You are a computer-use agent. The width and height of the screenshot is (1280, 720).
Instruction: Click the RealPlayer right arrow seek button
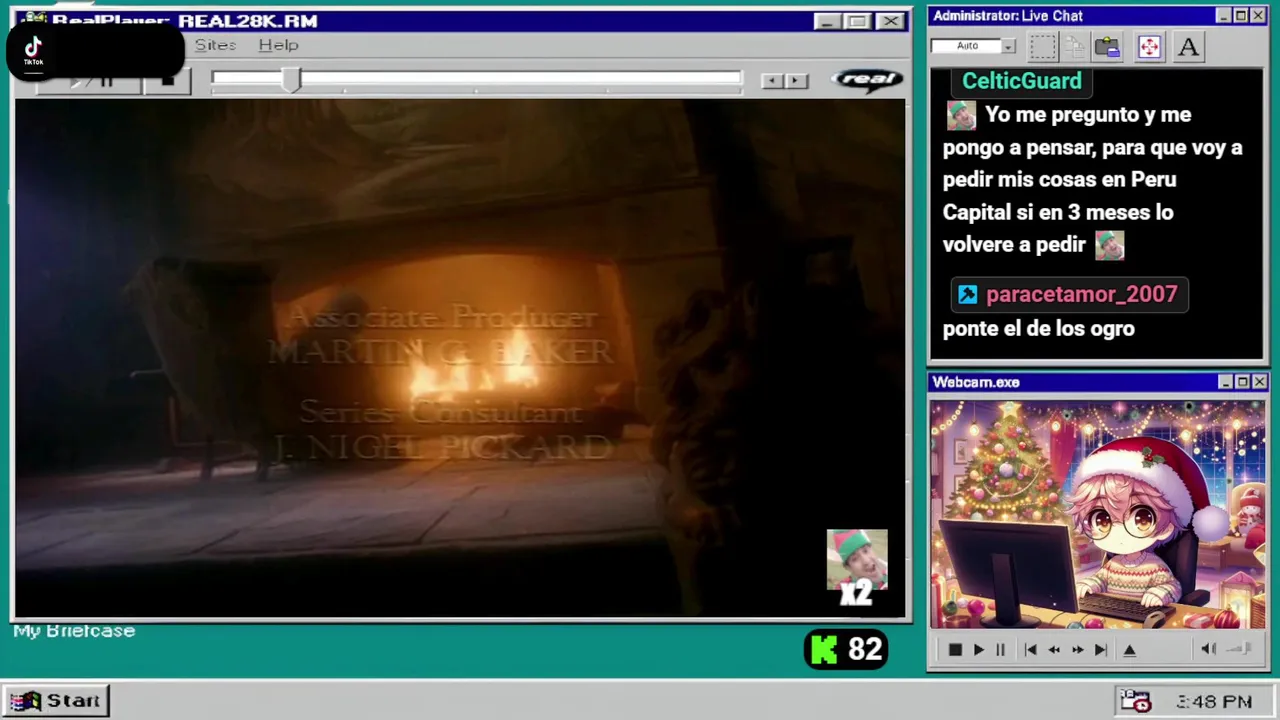(796, 81)
